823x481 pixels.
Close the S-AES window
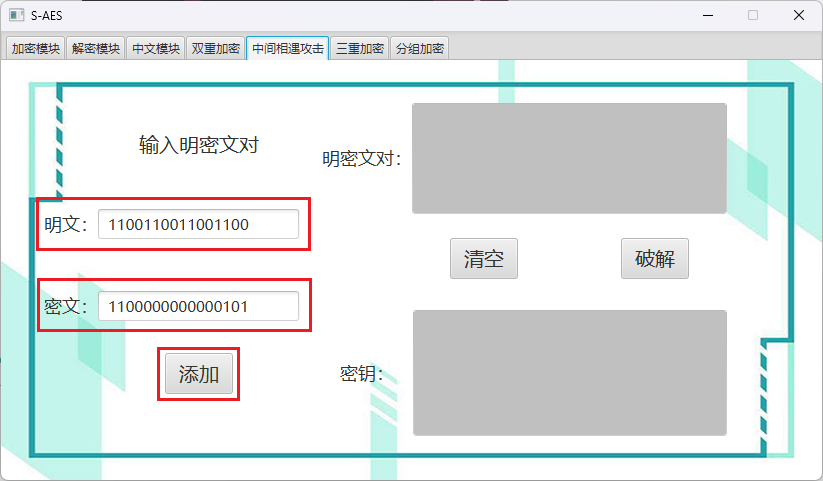[799, 15]
